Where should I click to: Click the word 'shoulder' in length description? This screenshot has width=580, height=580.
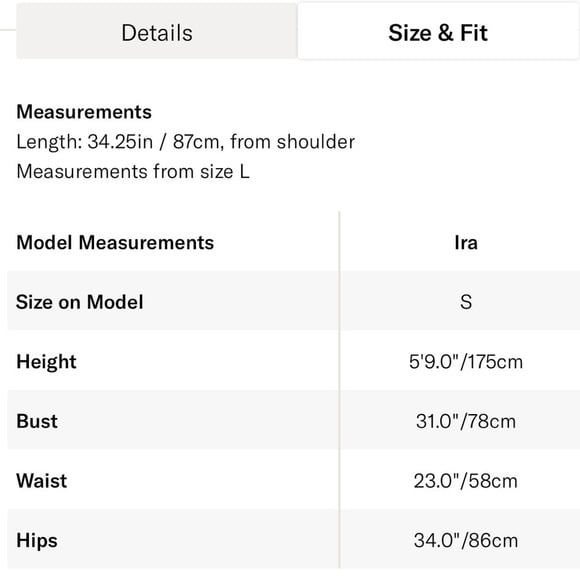[x=316, y=142]
